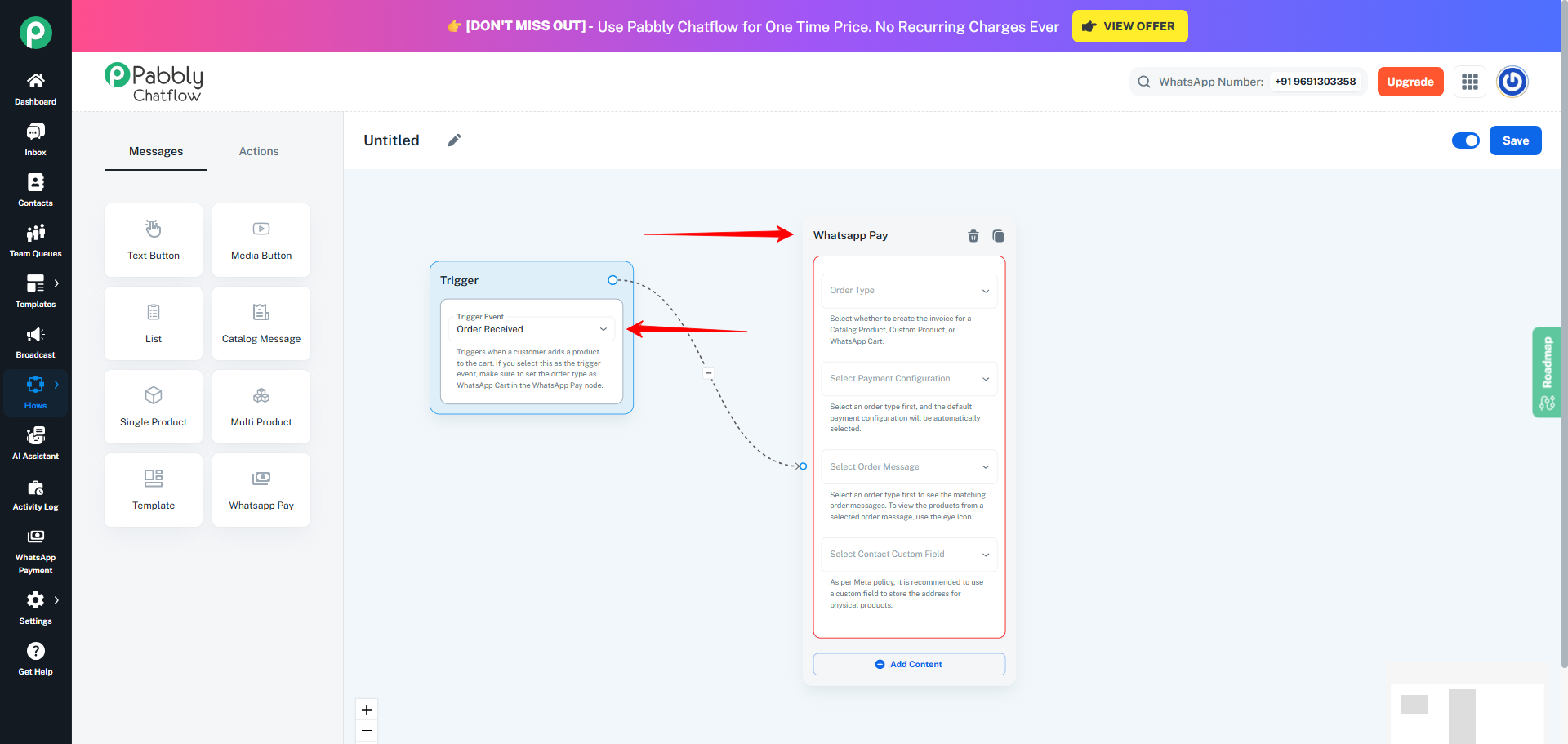Open the apps grid menu
The height and width of the screenshot is (744, 1568).
(1470, 82)
